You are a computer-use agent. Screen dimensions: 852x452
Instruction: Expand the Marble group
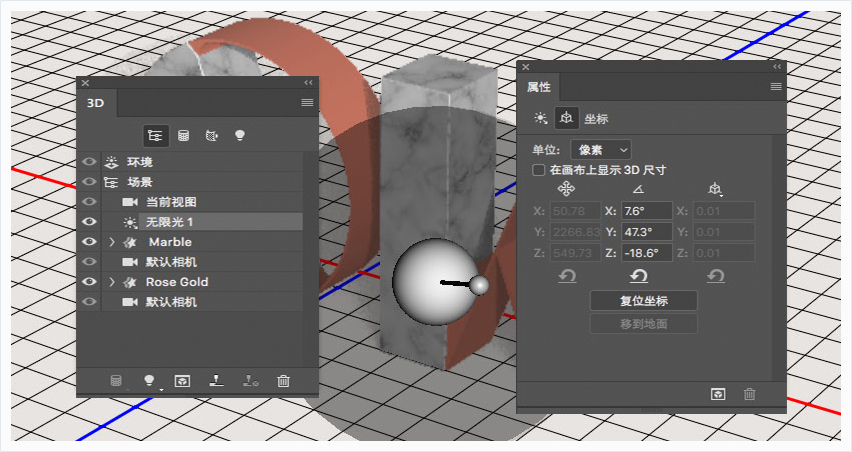click(112, 242)
